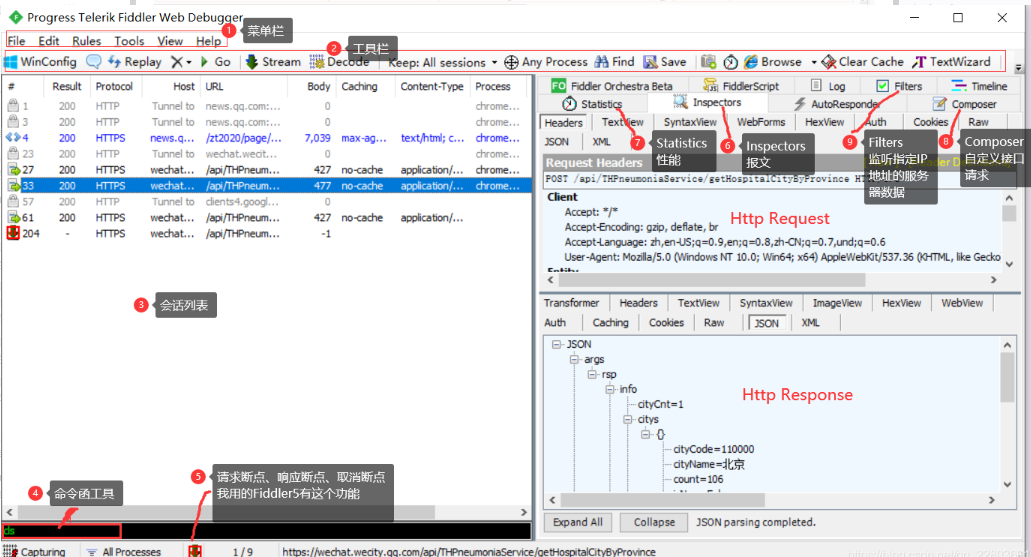
Task: Collapse the JSON root node
Action: [557, 345]
